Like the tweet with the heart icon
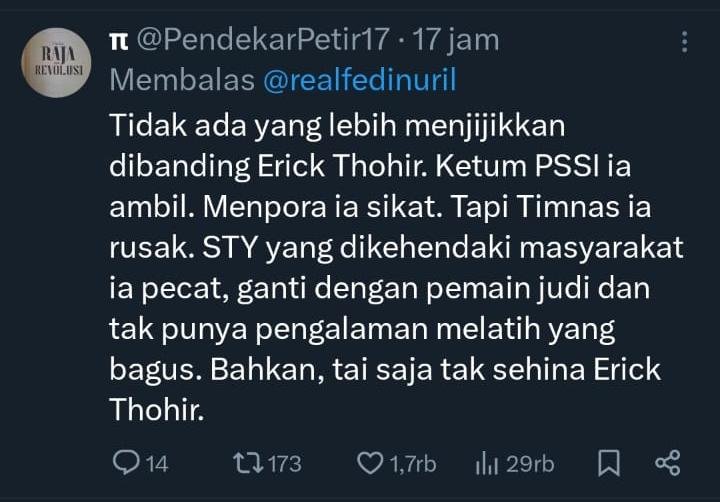Viewport: 720px width, 502px height. (371, 463)
